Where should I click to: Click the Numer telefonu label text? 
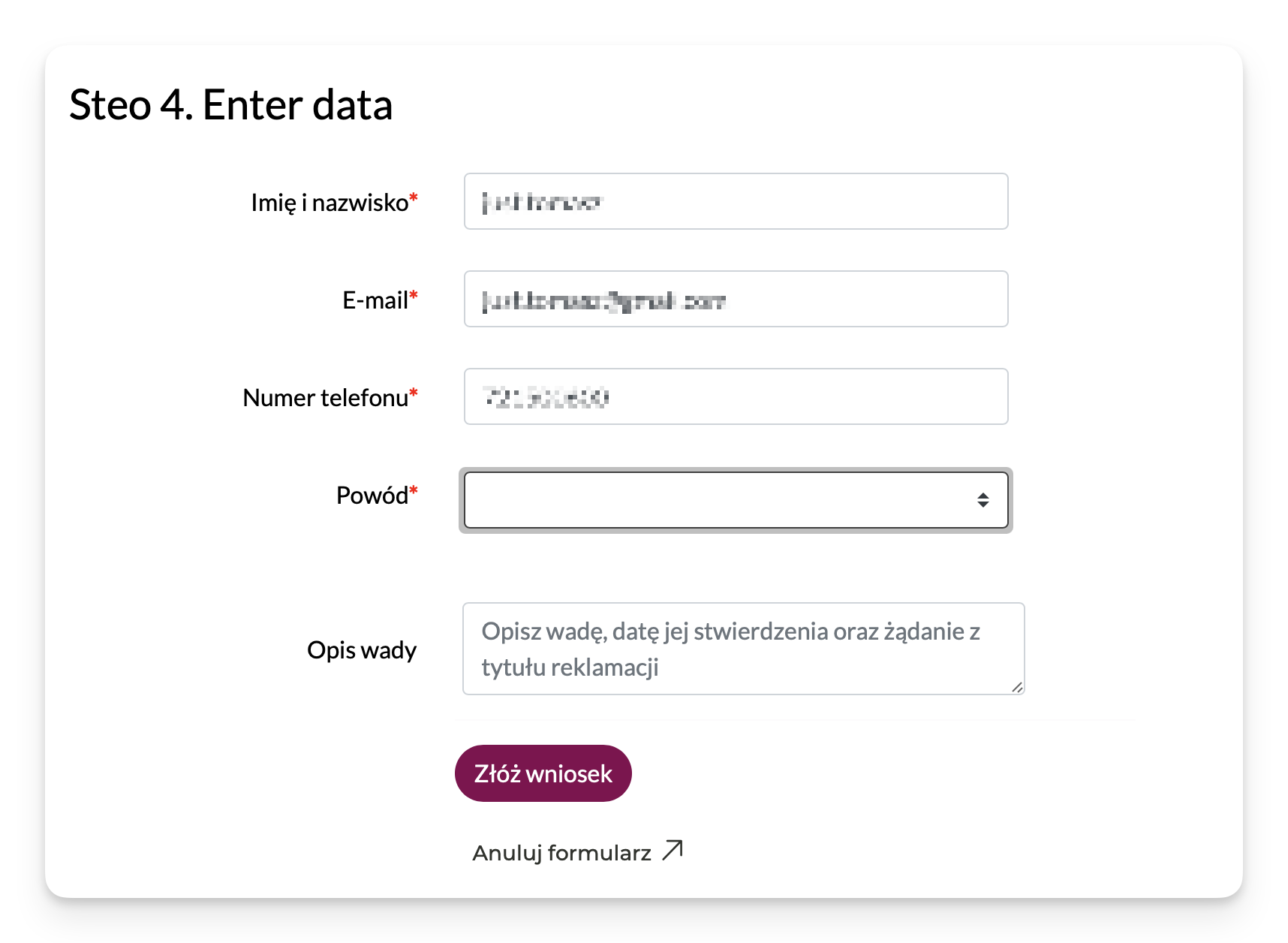[325, 398]
